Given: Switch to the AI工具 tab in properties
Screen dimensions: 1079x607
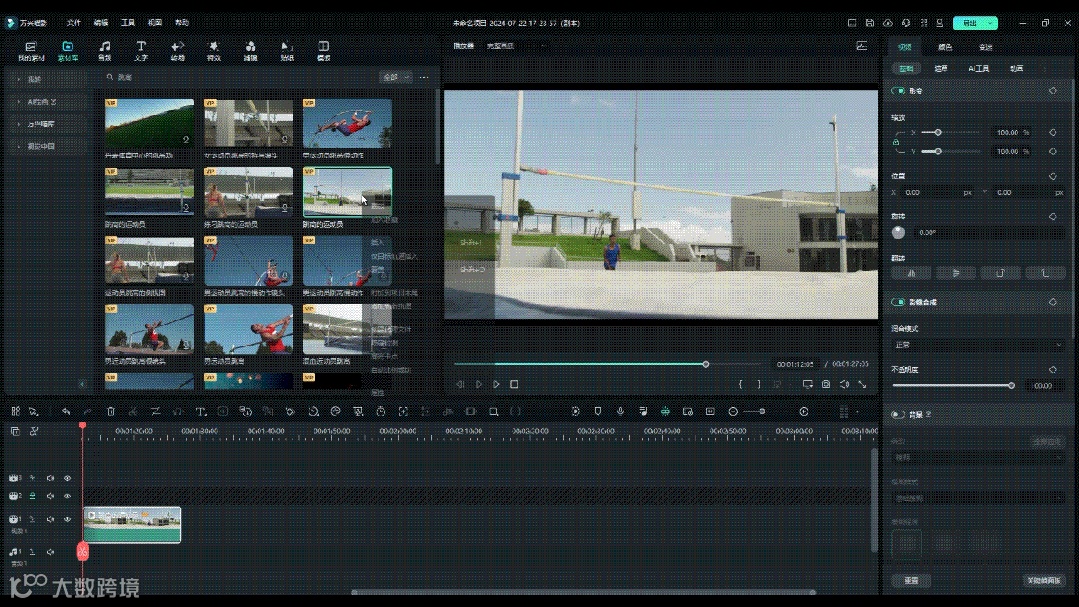Looking at the screenshot, I should pyautogui.click(x=978, y=69).
